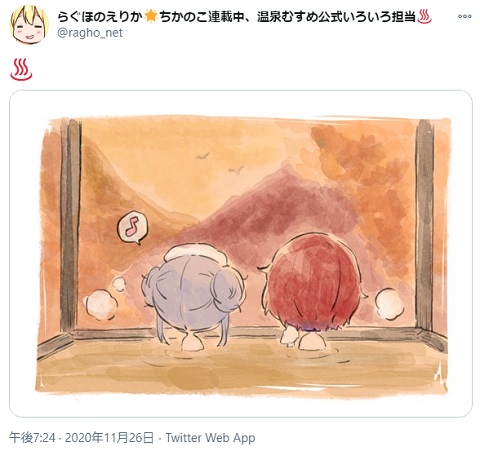Open the tweet's three-dot more options menu
This screenshot has height=450, width=480.
coord(464,16)
